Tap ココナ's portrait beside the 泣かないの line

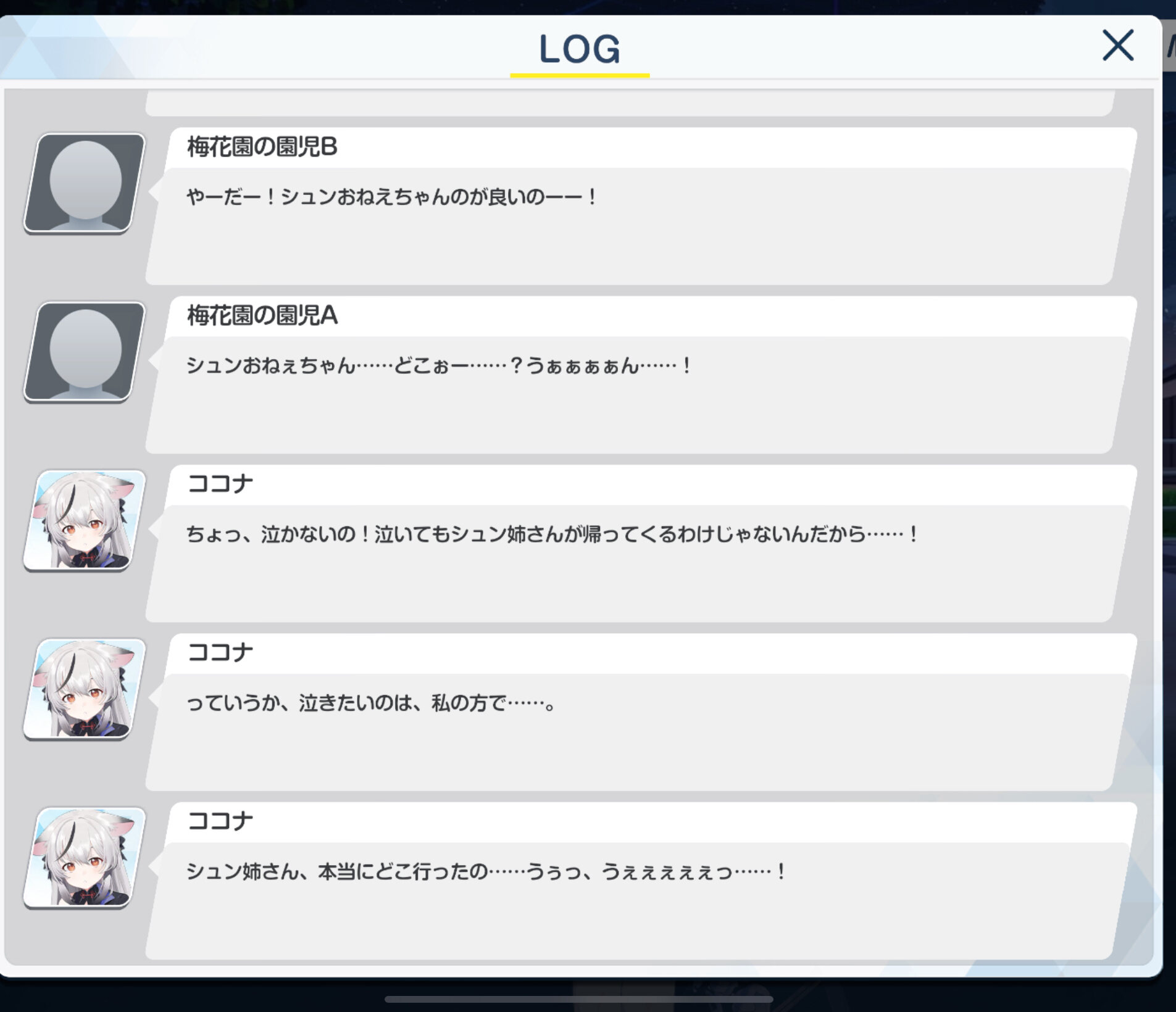[x=85, y=520]
